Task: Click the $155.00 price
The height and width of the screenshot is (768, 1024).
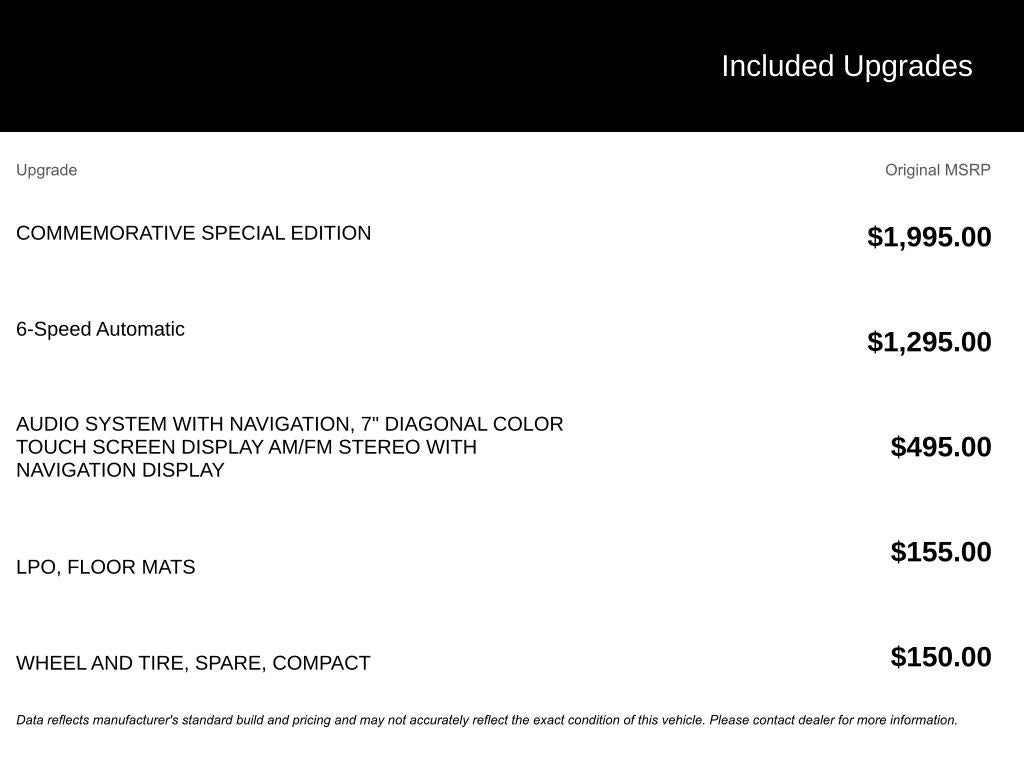Action: coord(940,552)
